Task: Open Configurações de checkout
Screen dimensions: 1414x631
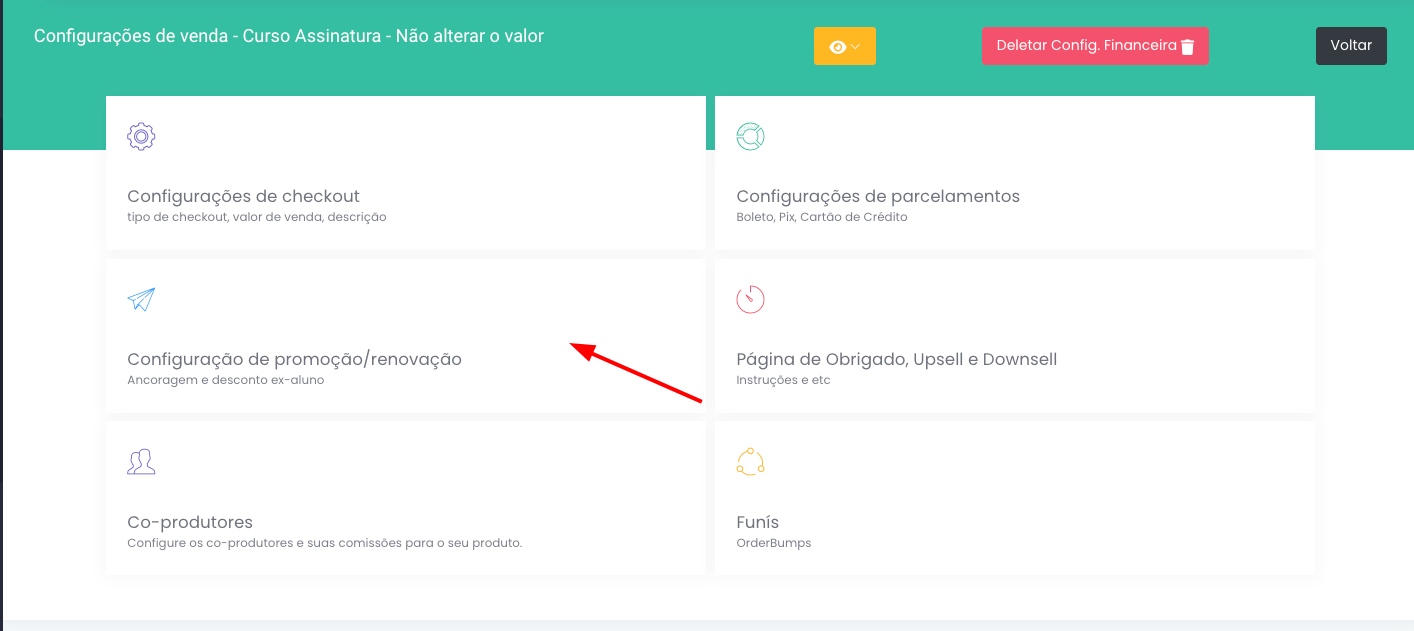Action: 243,196
